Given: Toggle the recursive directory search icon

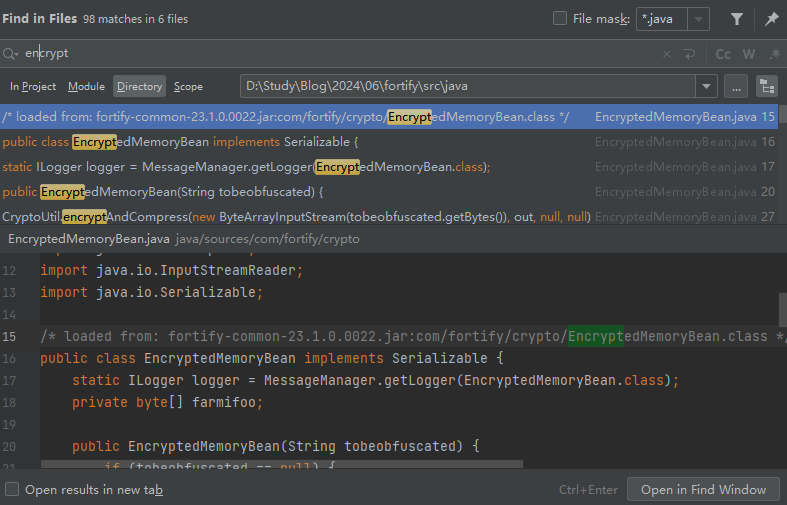Looking at the screenshot, I should [x=767, y=86].
